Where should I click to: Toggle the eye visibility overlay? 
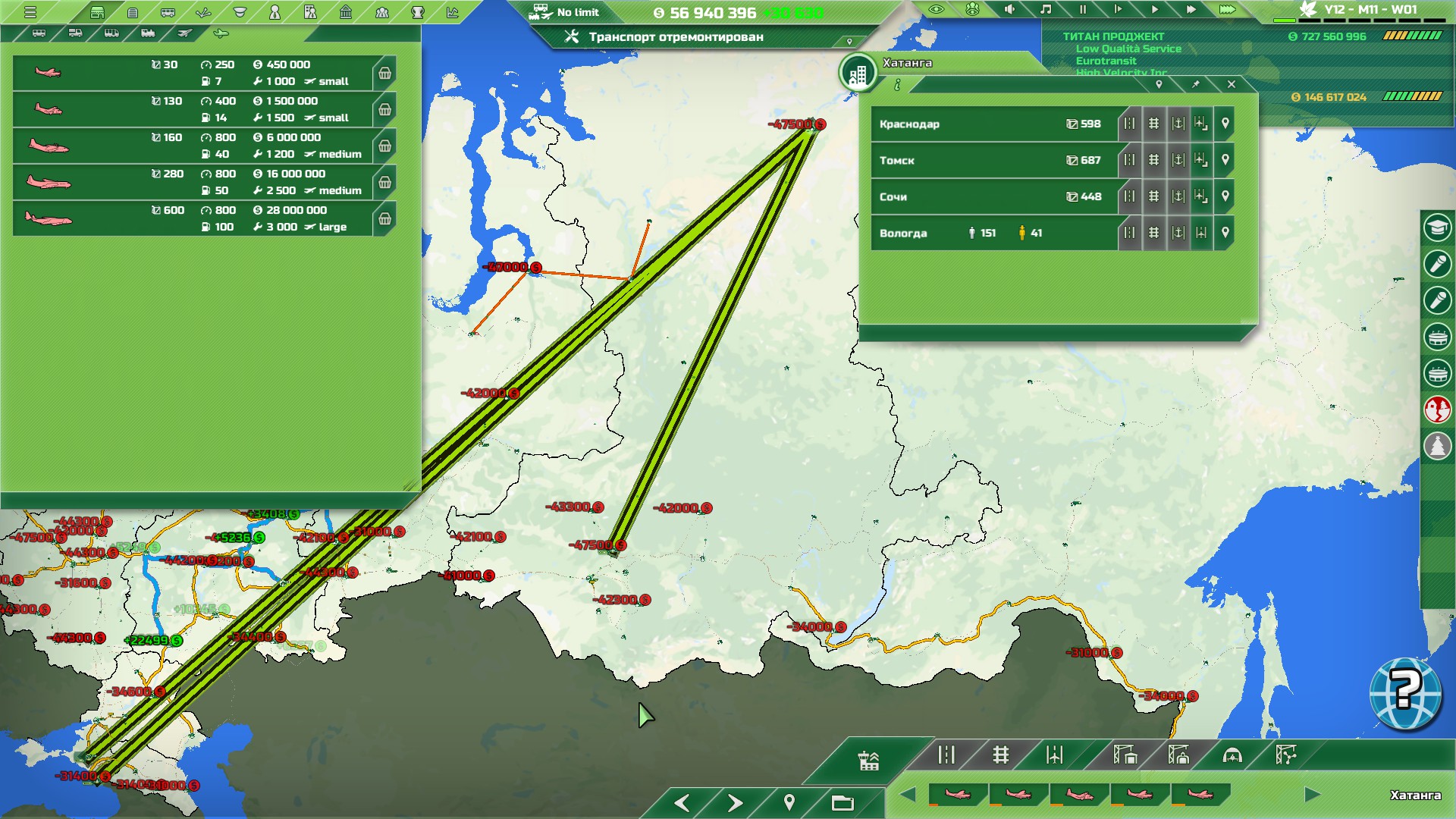pos(936,10)
